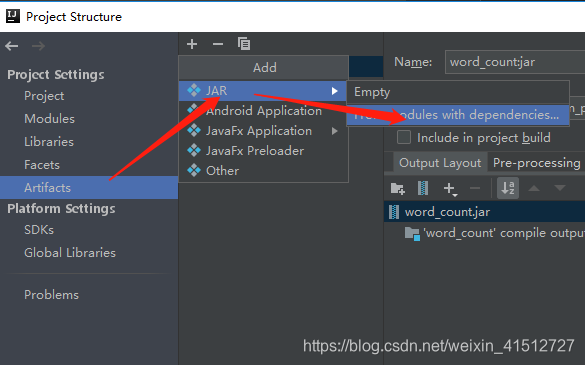Viewport: 585px width, 365px height.
Task: Open Project under Project Settings
Action: click(44, 96)
